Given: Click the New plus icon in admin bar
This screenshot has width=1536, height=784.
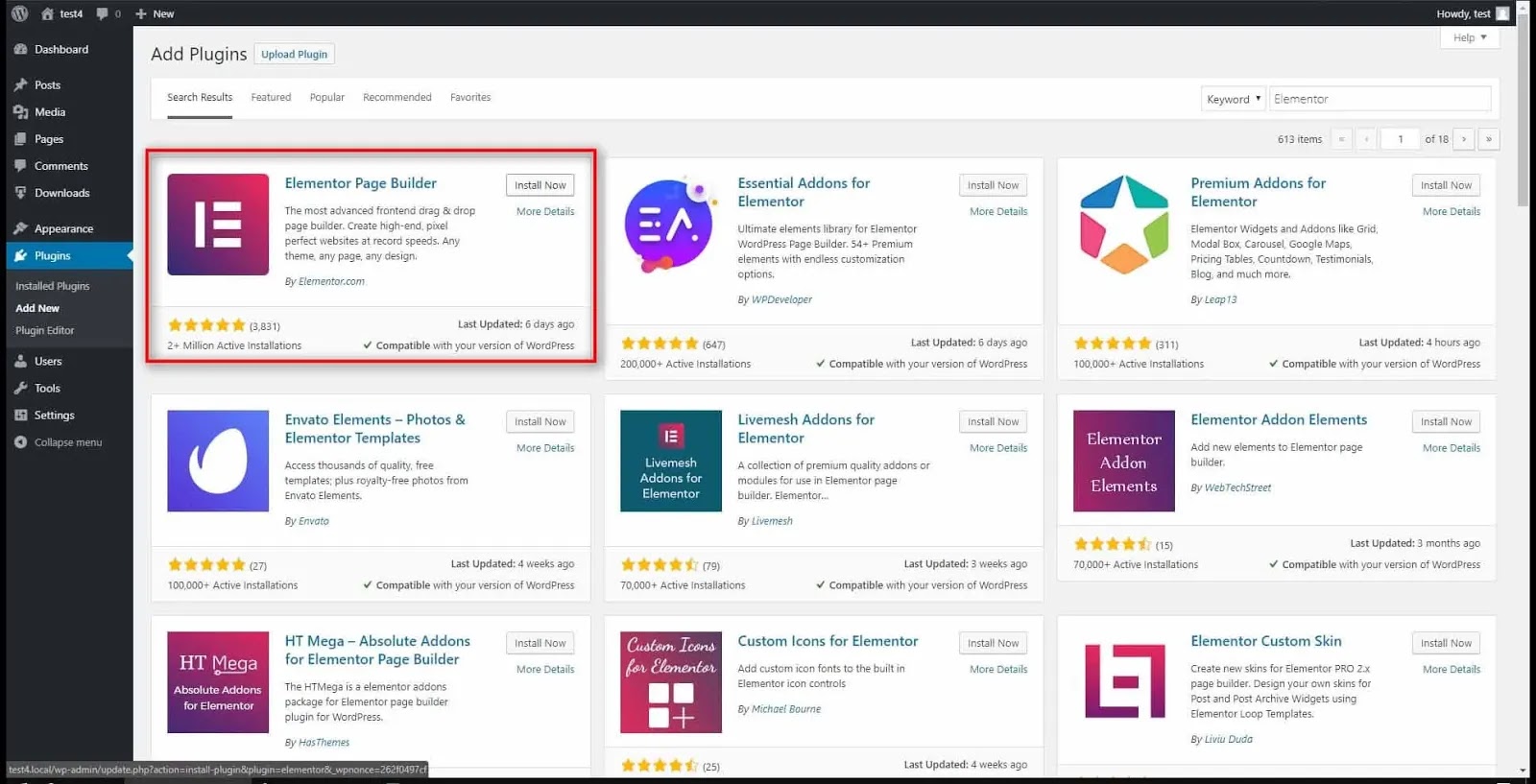Looking at the screenshot, I should (141, 13).
